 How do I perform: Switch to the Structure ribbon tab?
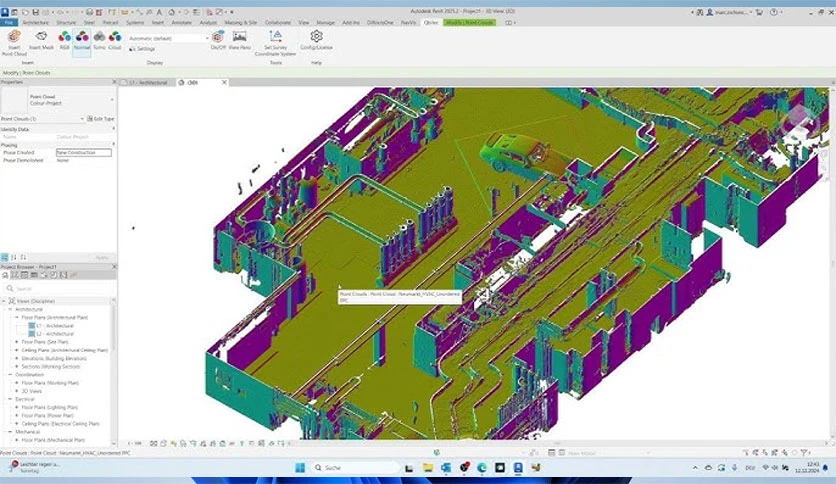[66, 22]
